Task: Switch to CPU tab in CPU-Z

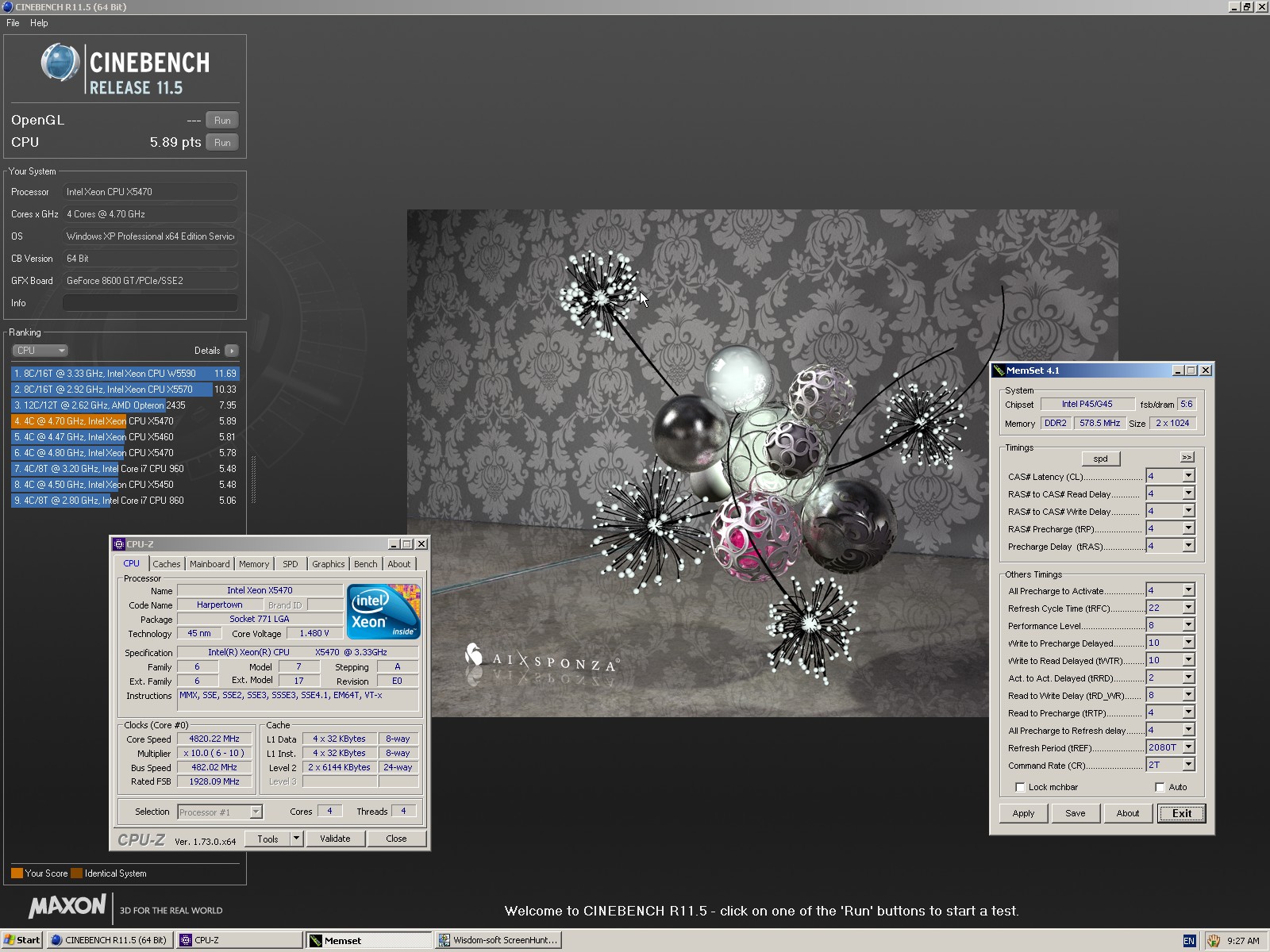Action: (131, 563)
